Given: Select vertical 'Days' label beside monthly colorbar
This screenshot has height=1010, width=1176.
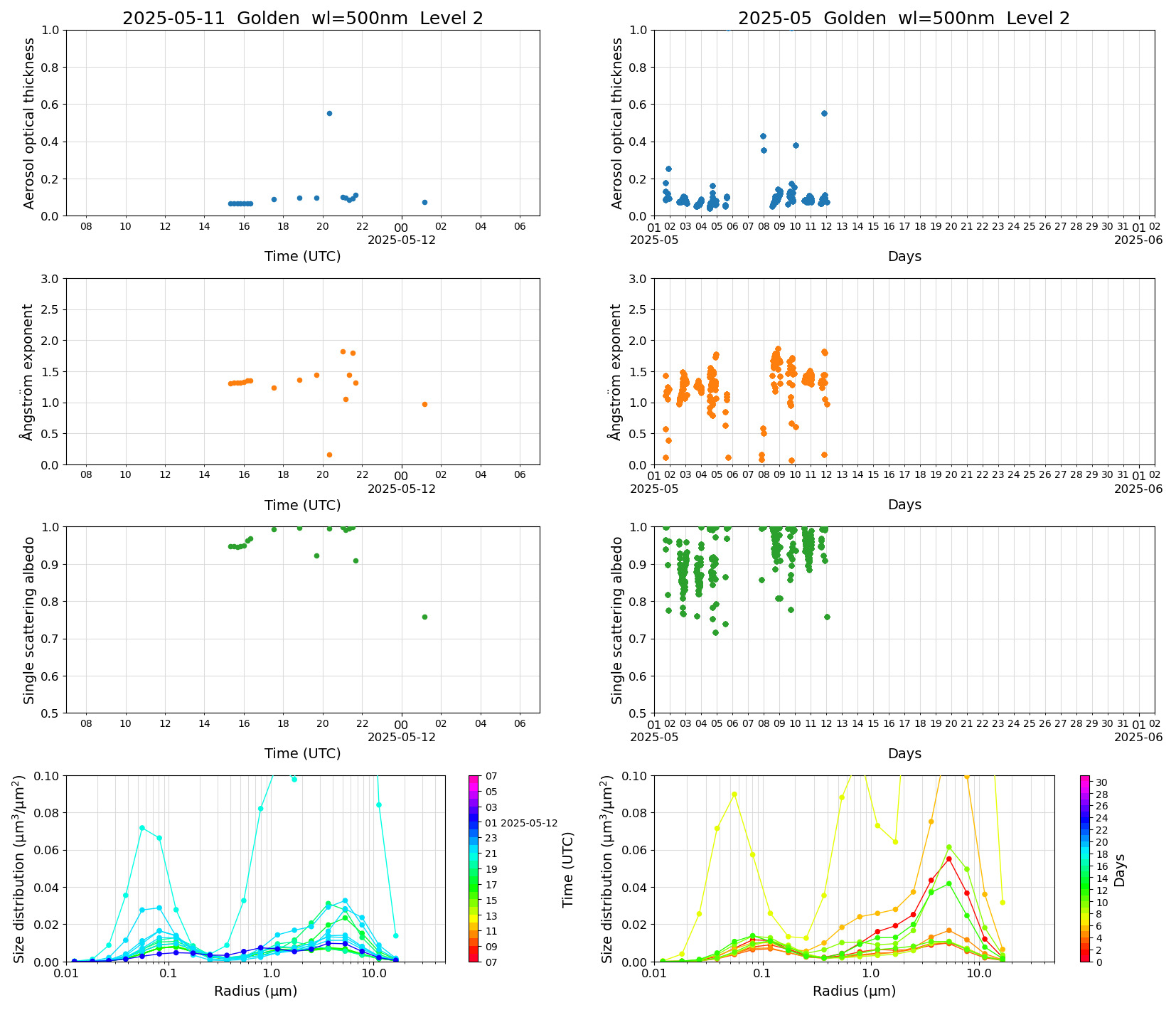Looking at the screenshot, I should pyautogui.click(x=1120, y=869).
